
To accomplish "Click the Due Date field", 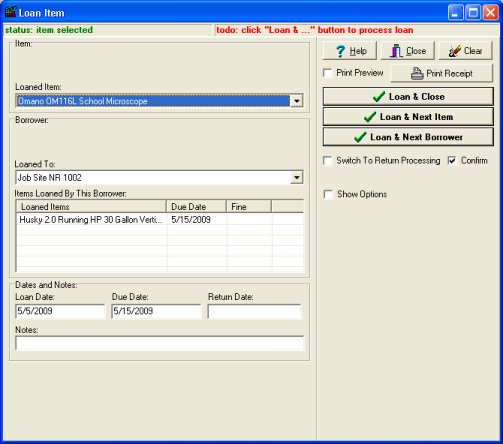I will [156, 311].
